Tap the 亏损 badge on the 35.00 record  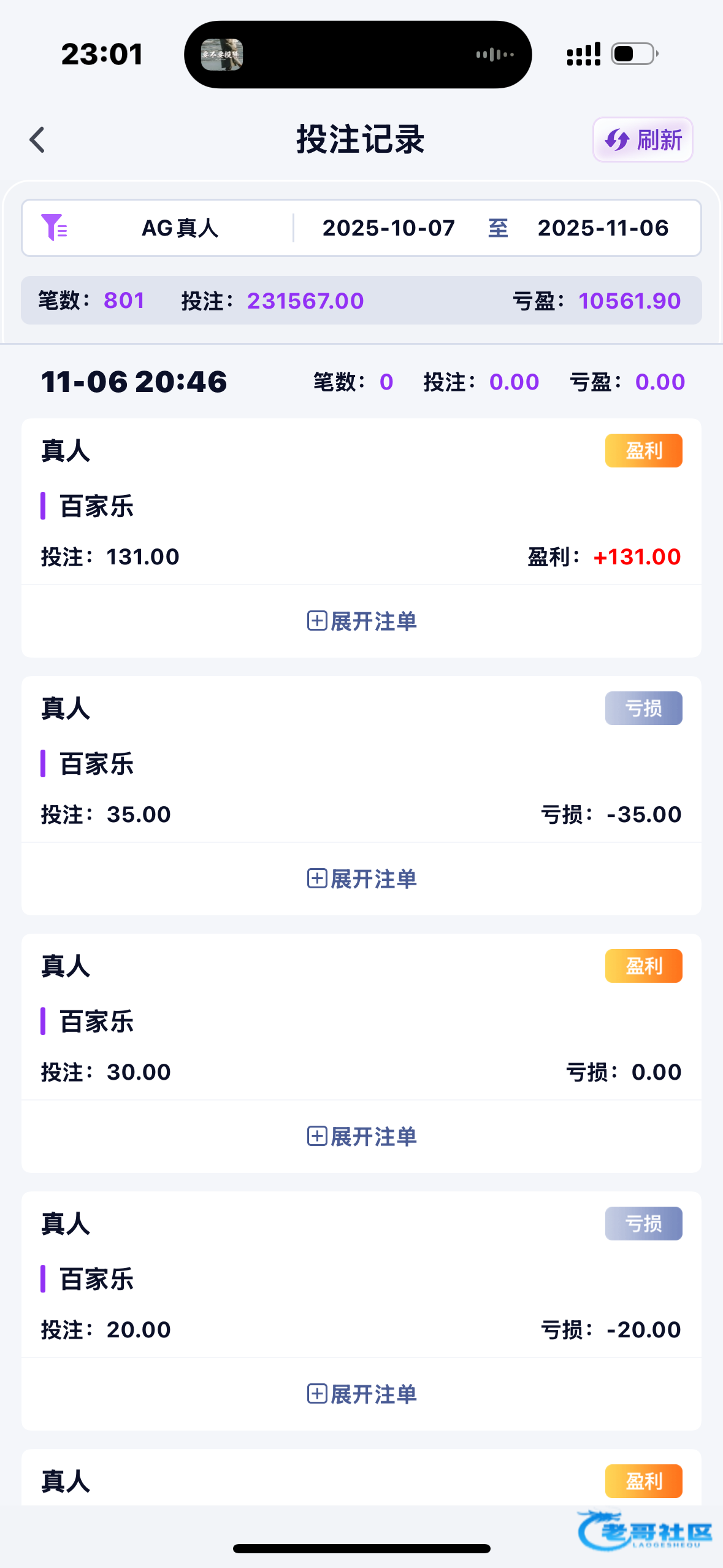point(643,709)
